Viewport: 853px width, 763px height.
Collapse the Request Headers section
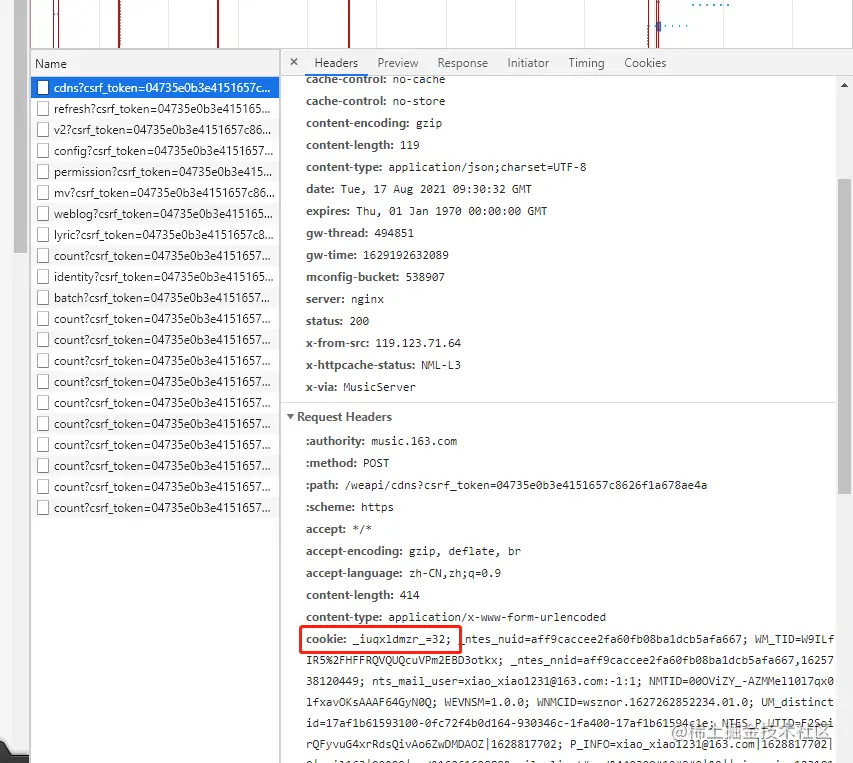(x=290, y=417)
